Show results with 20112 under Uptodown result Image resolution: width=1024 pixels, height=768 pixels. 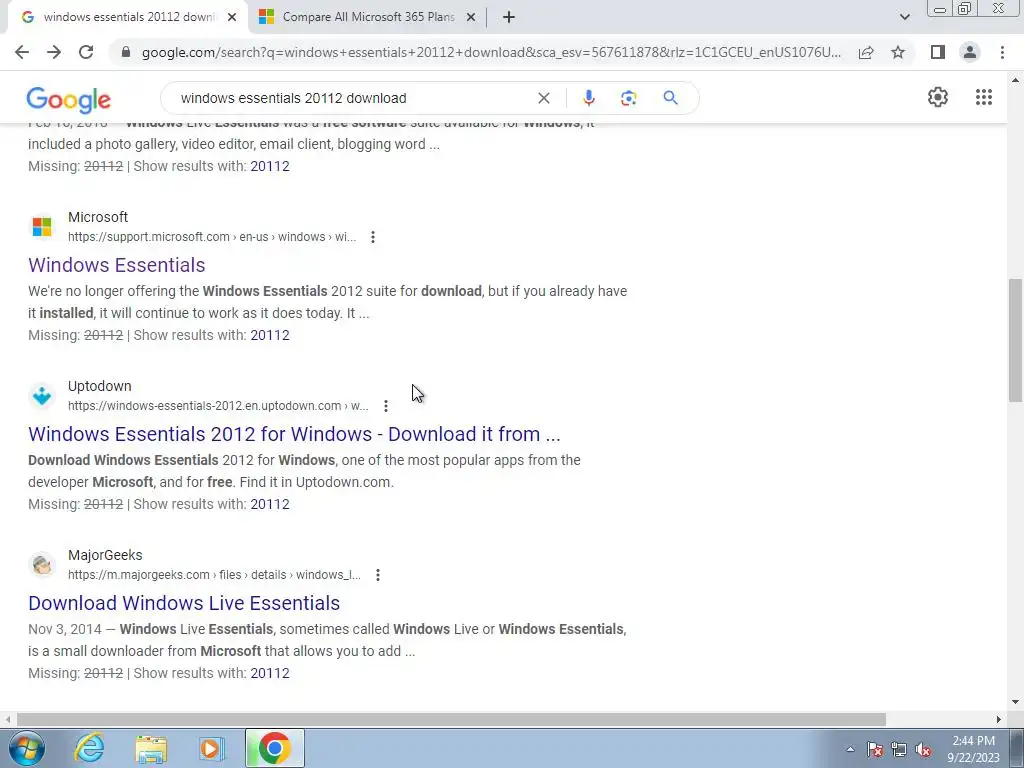click(x=270, y=504)
